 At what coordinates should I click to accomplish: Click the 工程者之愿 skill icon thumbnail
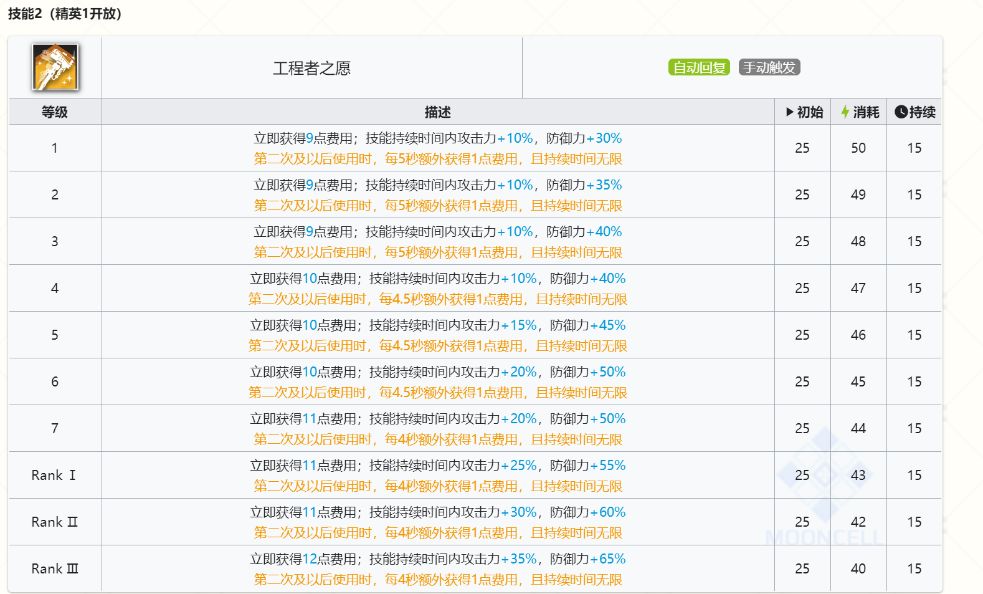[55, 67]
